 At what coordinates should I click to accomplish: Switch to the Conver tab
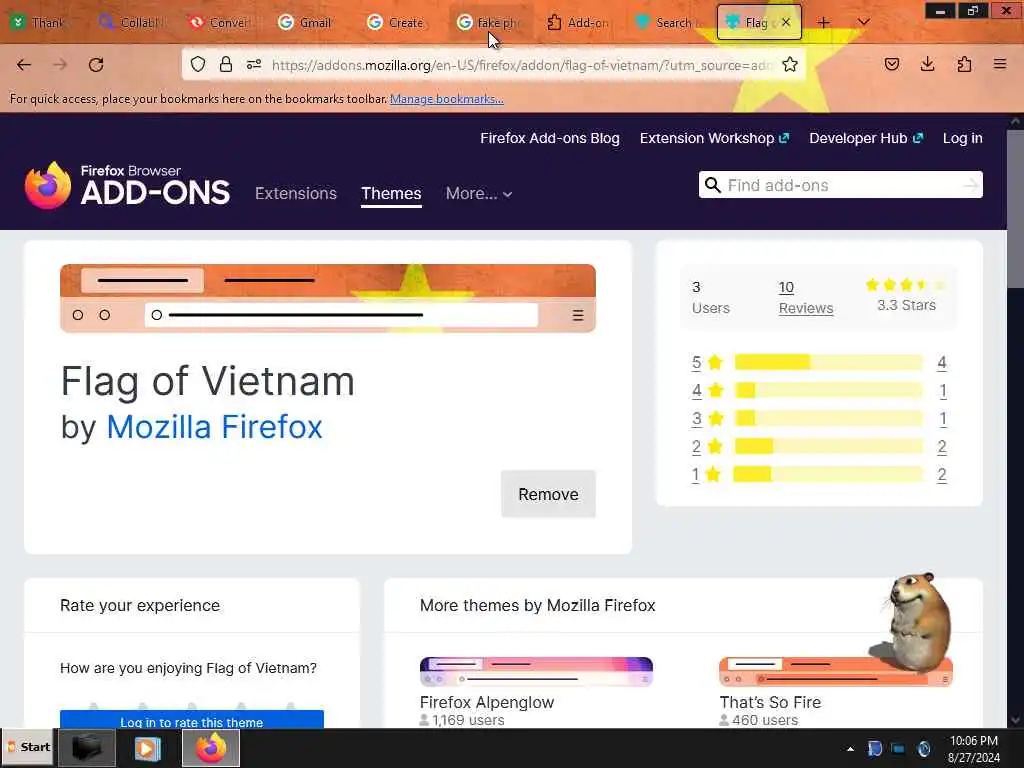point(220,22)
